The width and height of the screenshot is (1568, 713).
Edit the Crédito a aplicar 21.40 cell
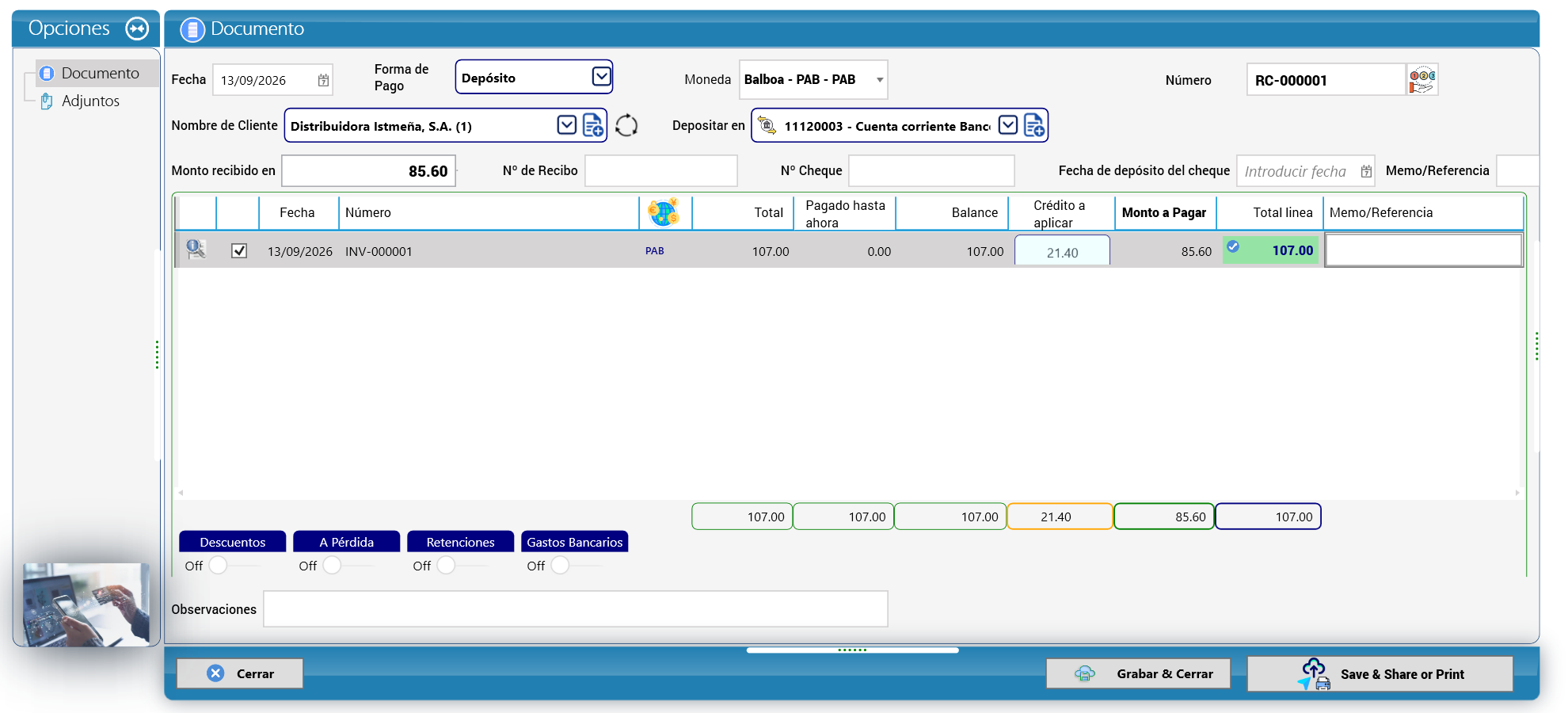click(1062, 251)
